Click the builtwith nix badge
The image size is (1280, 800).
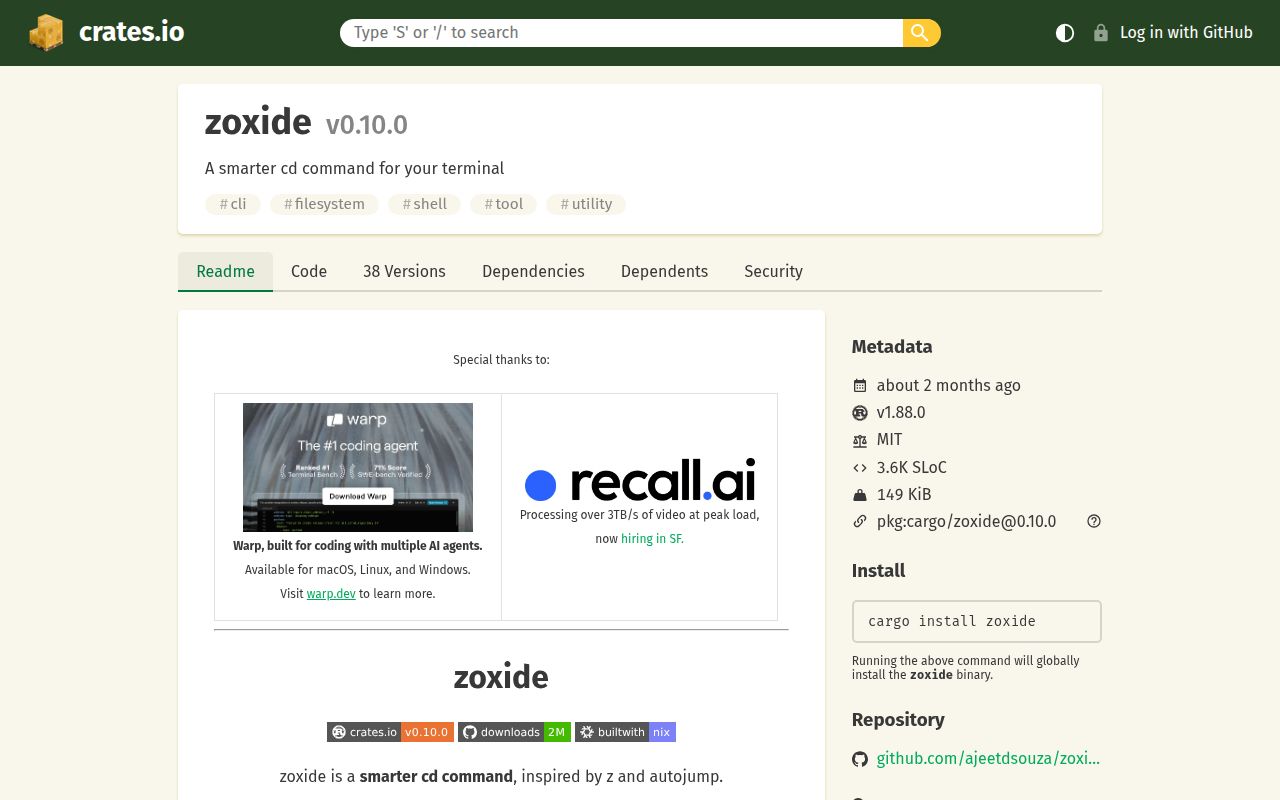[x=625, y=732]
